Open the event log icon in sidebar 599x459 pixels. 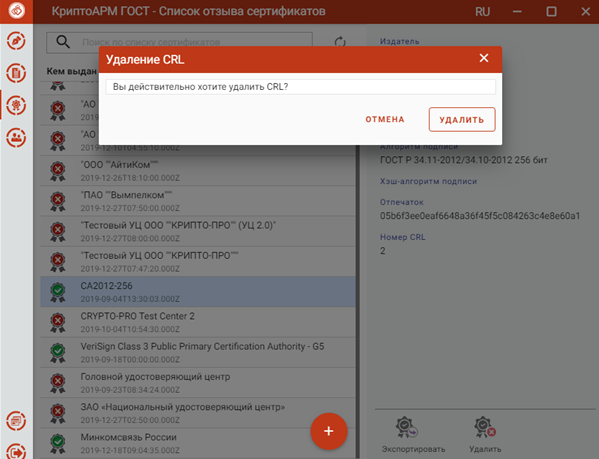(16, 421)
